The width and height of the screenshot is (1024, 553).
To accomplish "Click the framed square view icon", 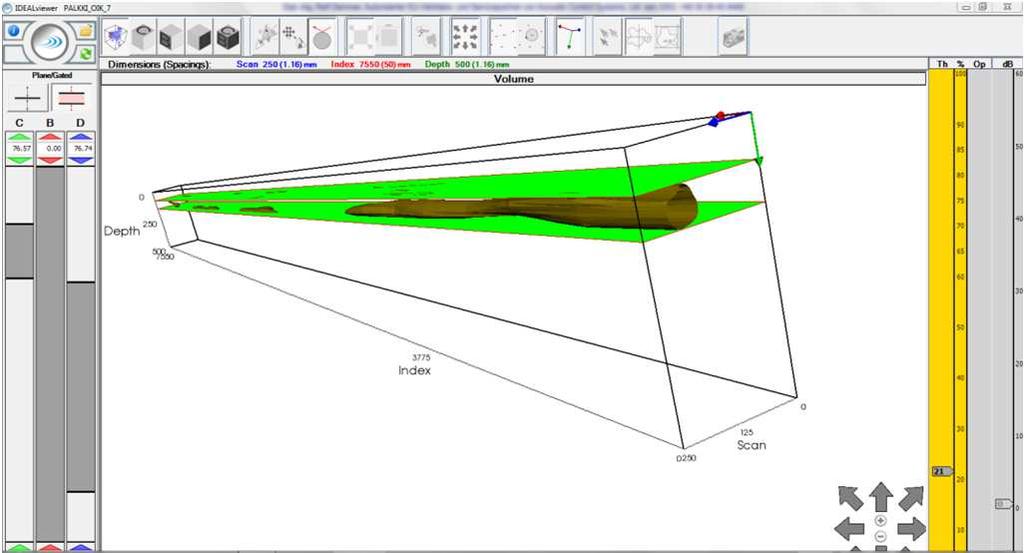I will 388,37.
